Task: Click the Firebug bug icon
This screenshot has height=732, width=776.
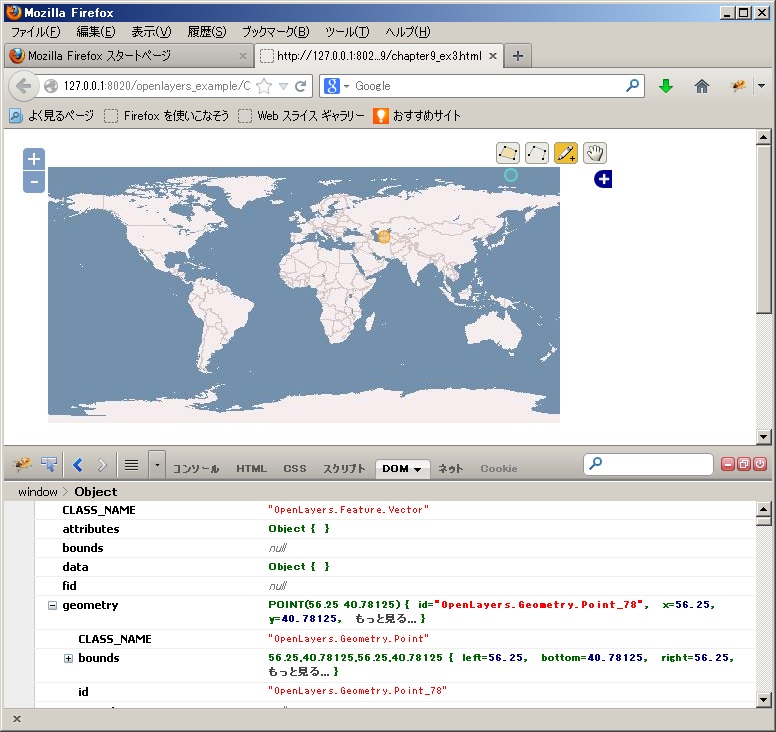Action: pyautogui.click(x=22, y=465)
